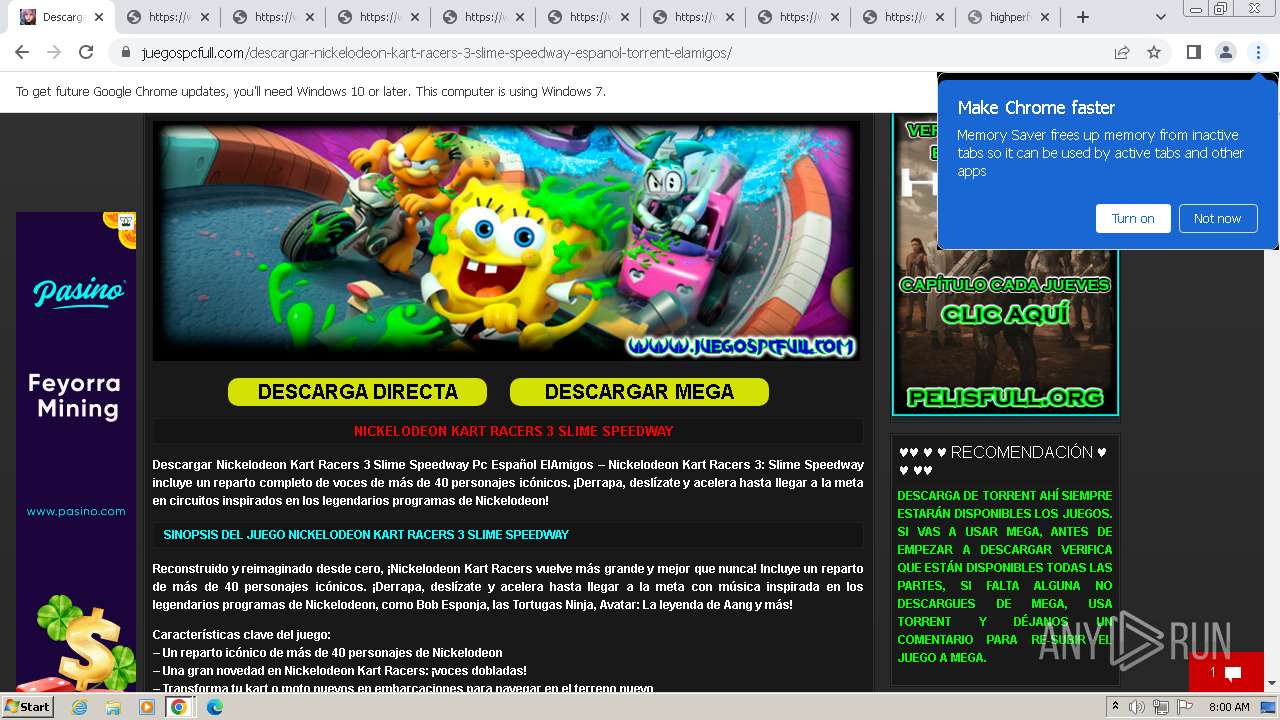The height and width of the screenshot is (720, 1280).
Task: Open the Kart Racers game banner image
Action: coord(506,241)
